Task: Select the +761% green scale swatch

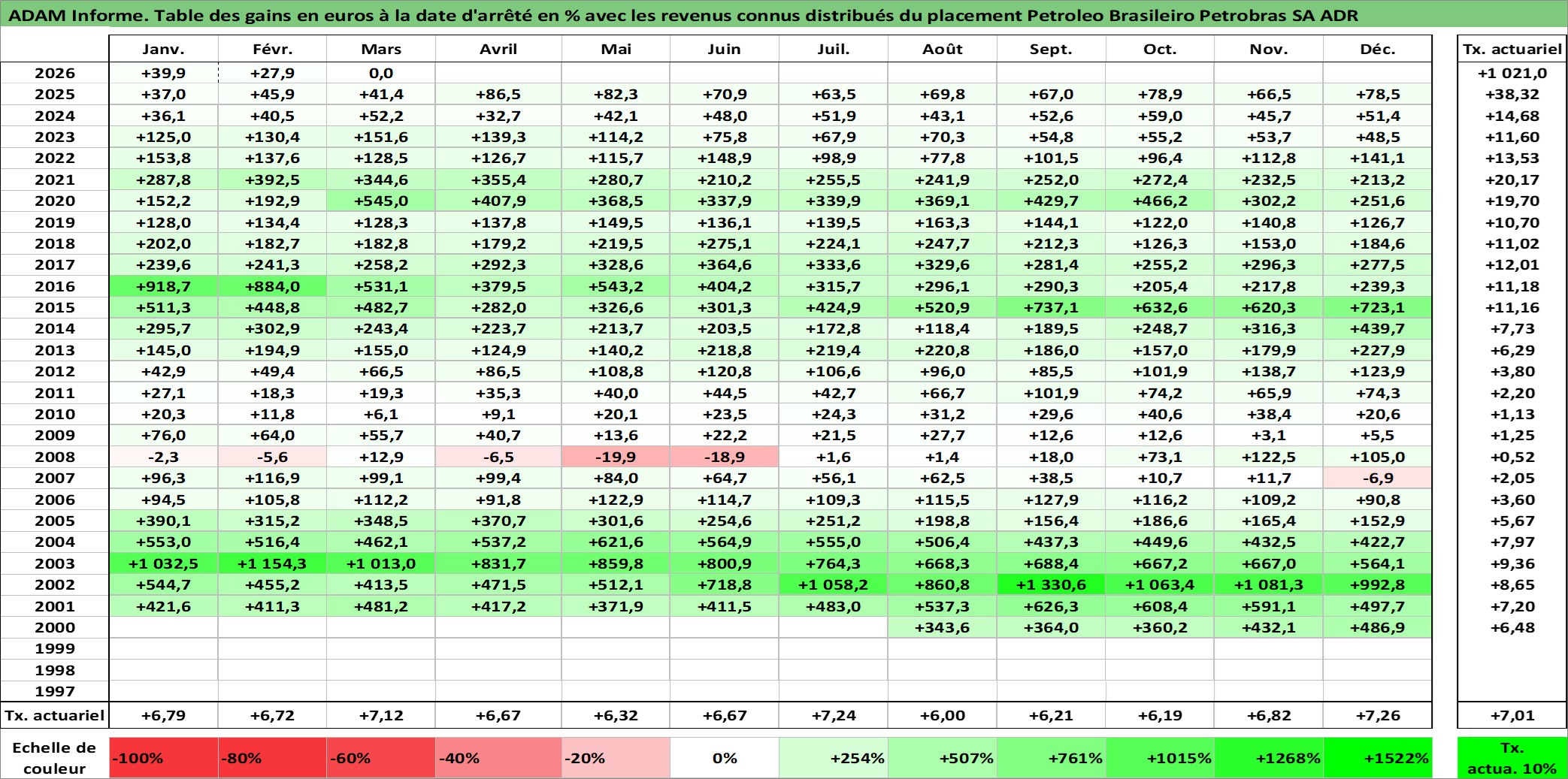Action: [x=1051, y=757]
